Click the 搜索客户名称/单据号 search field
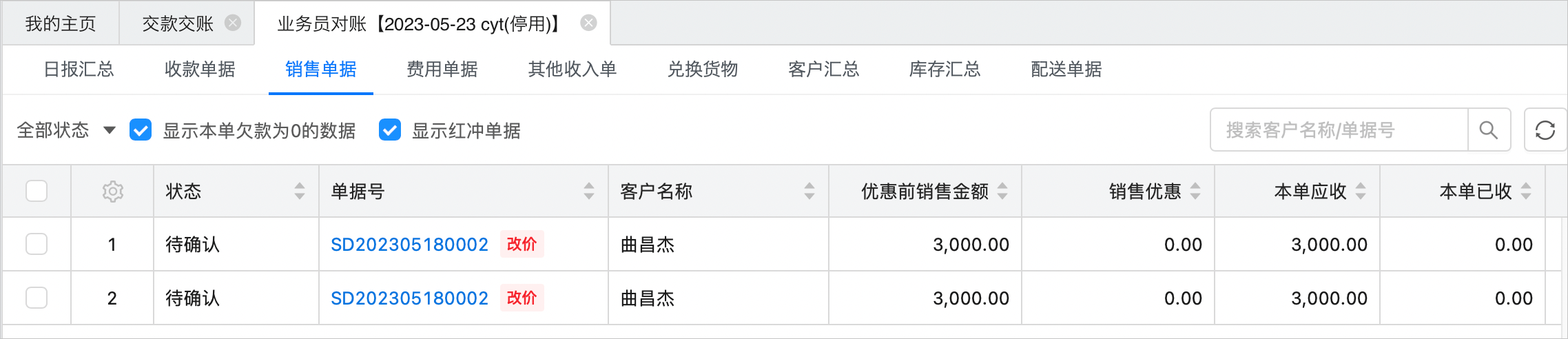This screenshot has width=1568, height=339. [x=1339, y=130]
